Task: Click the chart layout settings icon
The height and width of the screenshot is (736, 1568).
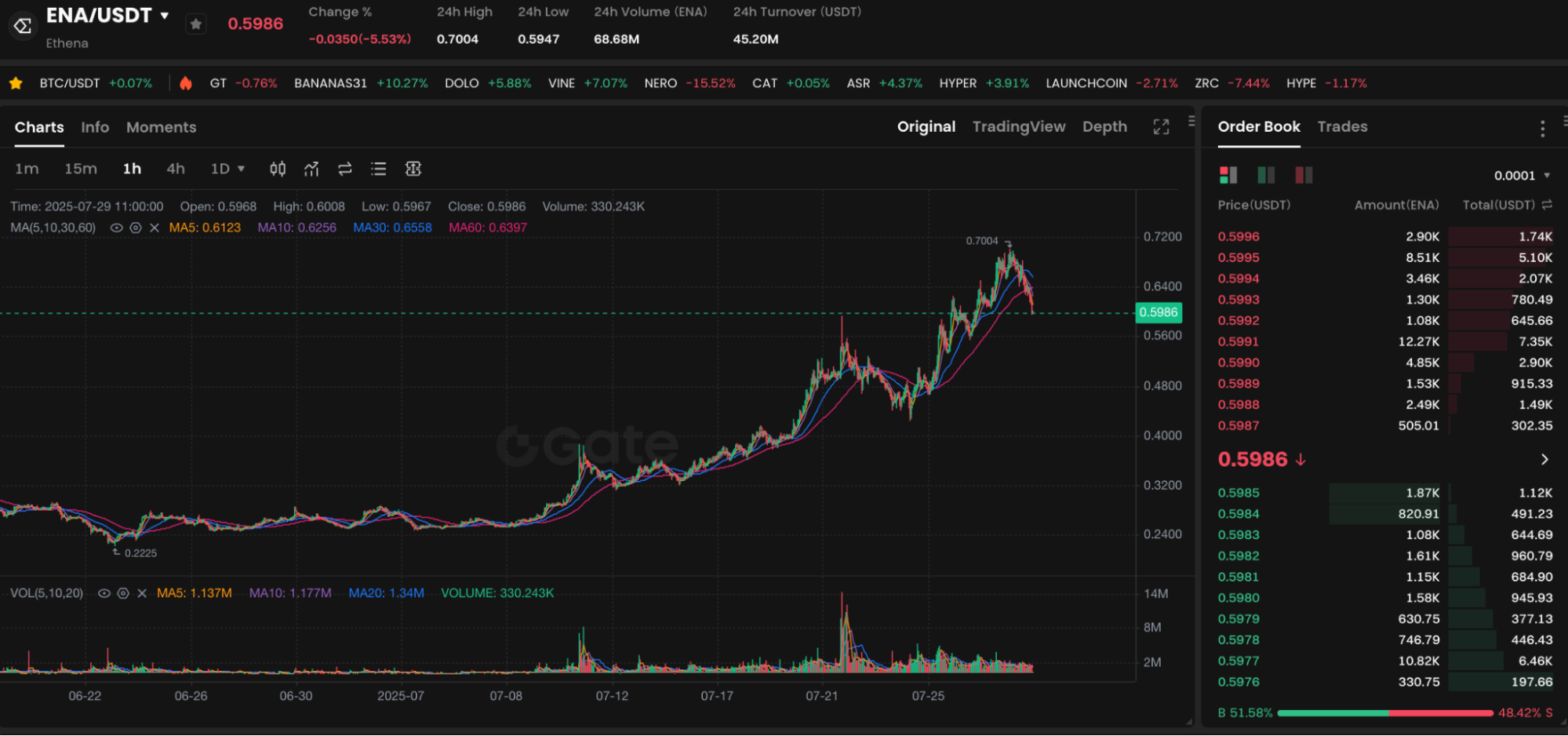Action: pyautogui.click(x=413, y=169)
